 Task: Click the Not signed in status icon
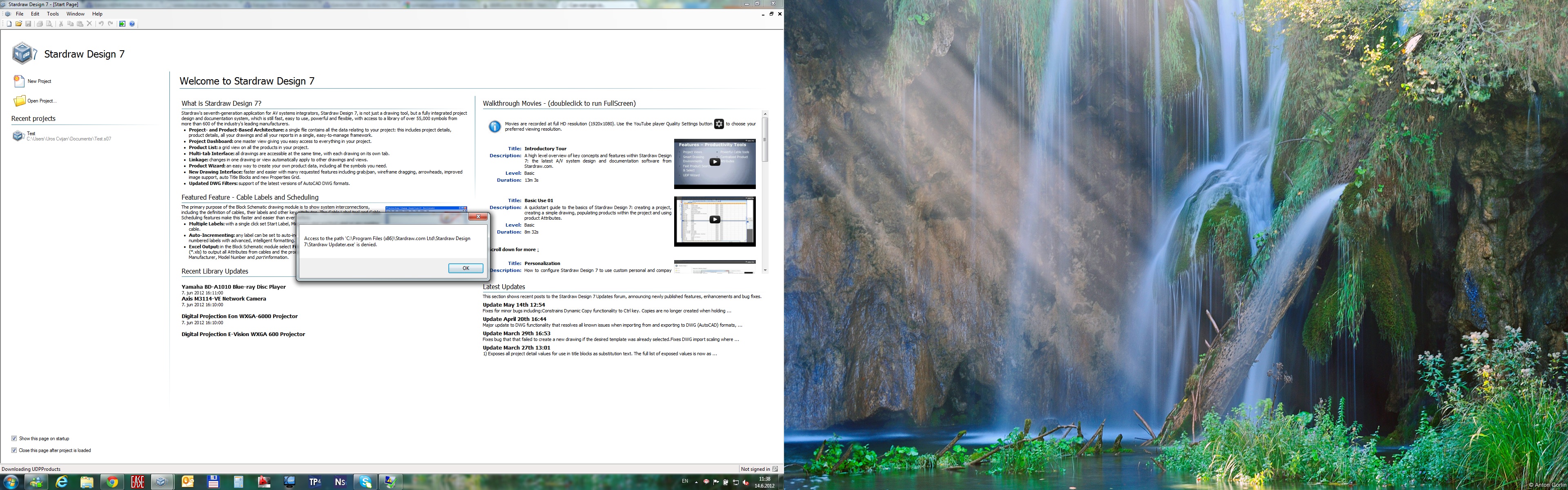pyautogui.click(x=775, y=469)
